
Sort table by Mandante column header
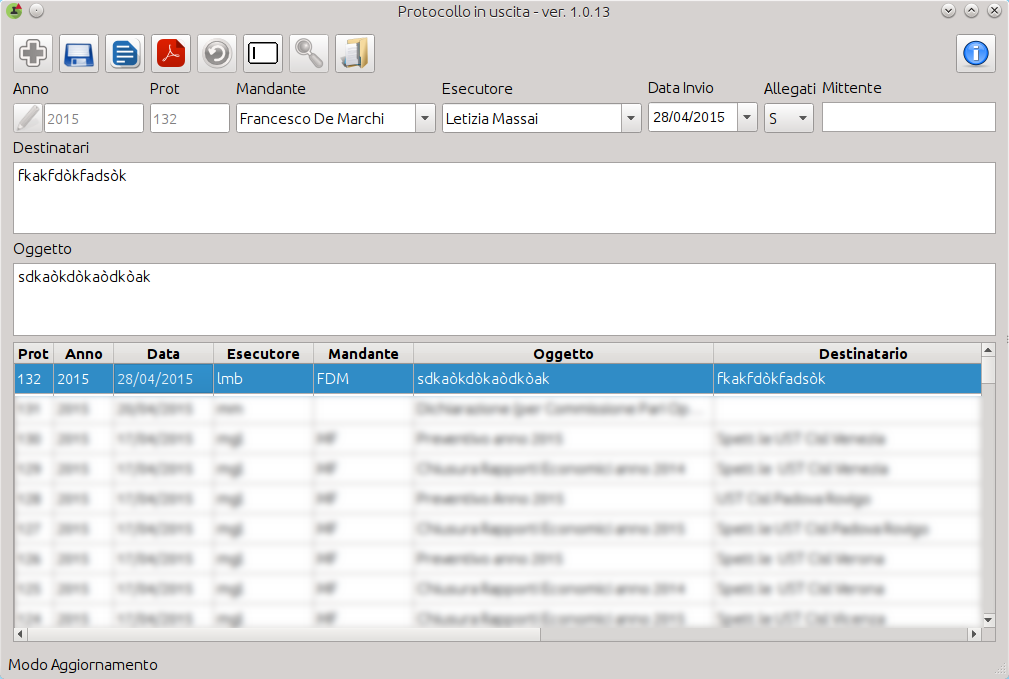click(x=364, y=353)
